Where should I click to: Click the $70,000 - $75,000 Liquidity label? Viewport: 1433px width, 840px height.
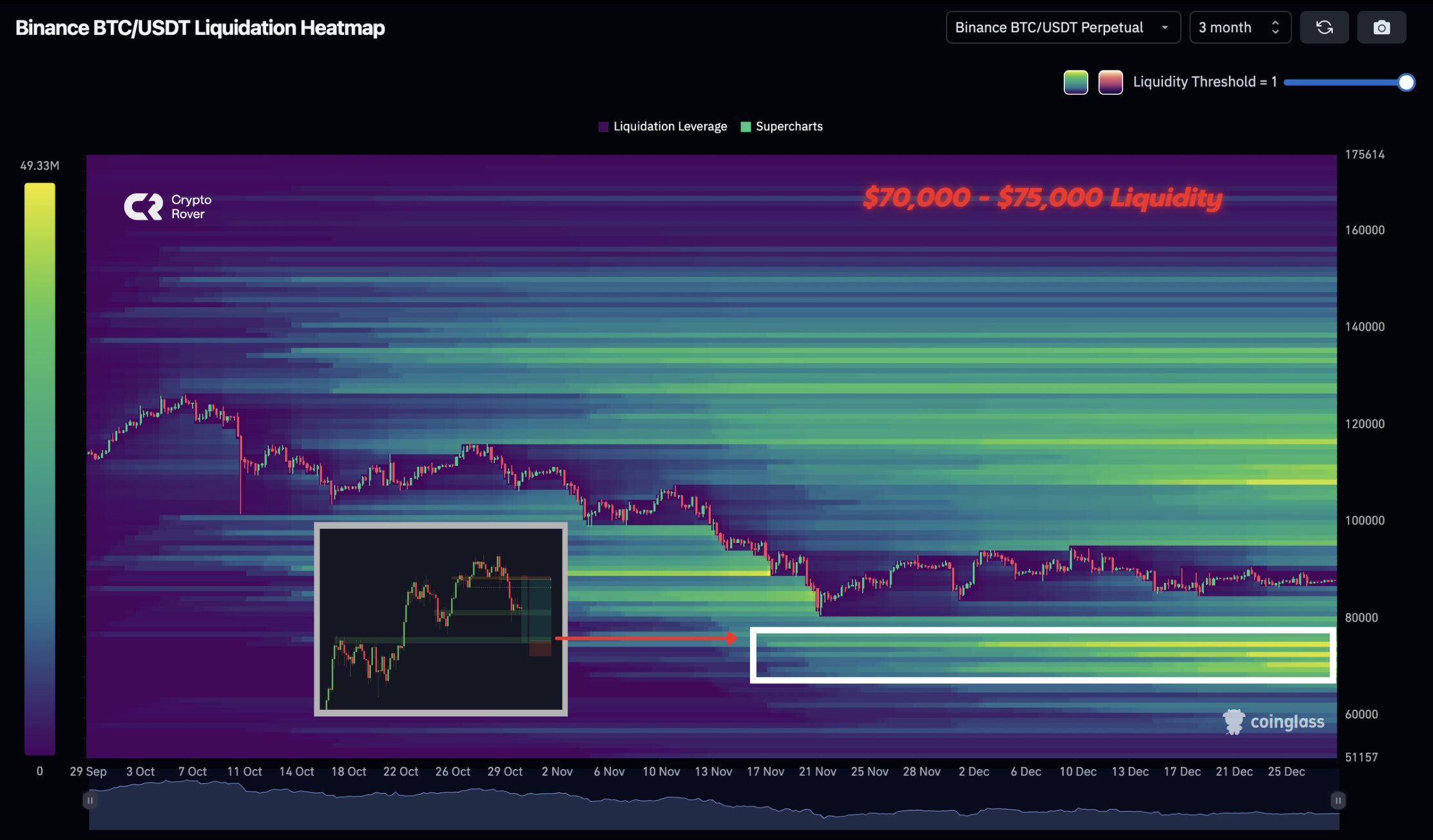pyautogui.click(x=1042, y=198)
